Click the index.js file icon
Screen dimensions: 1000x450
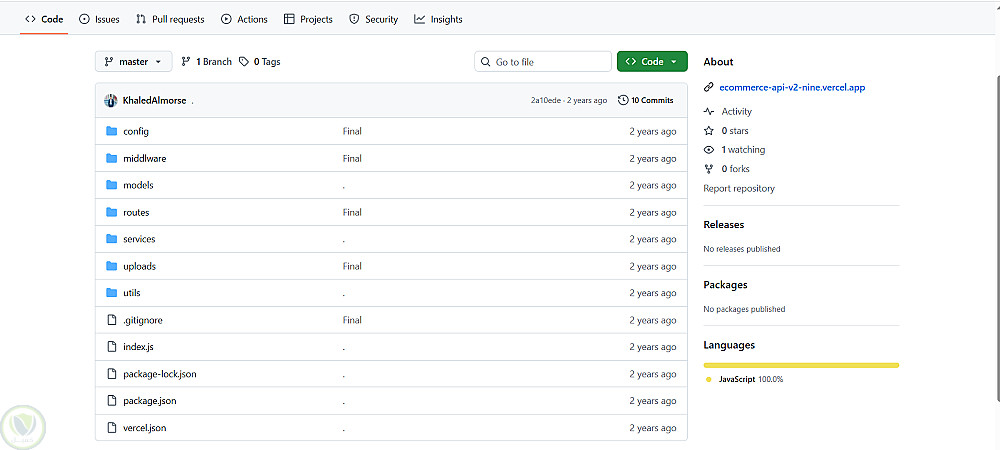pos(112,347)
